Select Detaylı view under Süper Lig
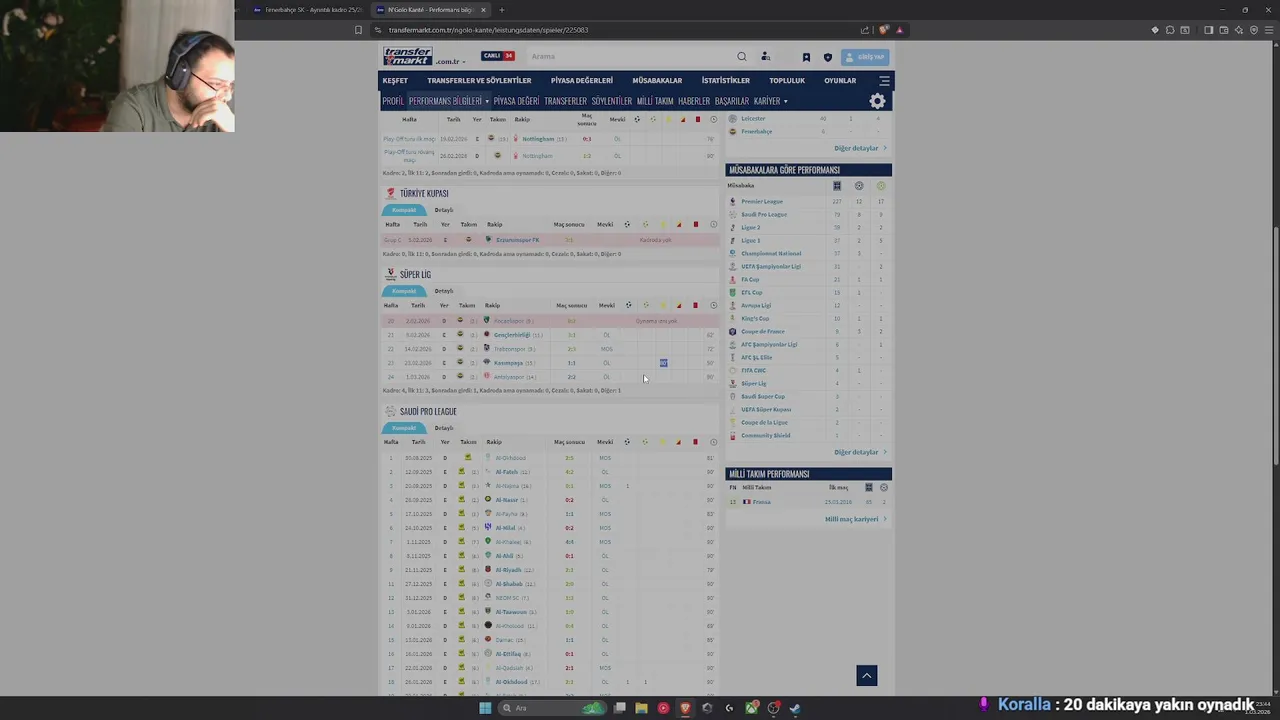 pos(444,291)
